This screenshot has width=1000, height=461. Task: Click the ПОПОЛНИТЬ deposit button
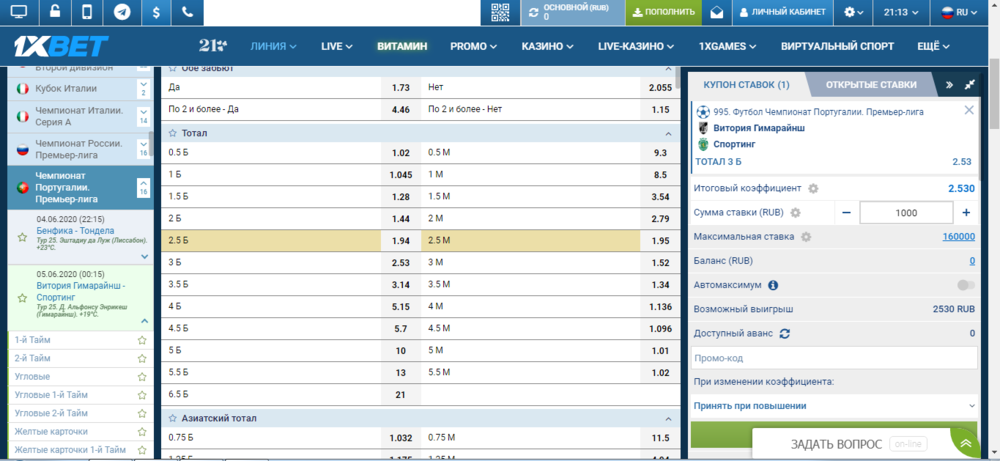point(663,12)
